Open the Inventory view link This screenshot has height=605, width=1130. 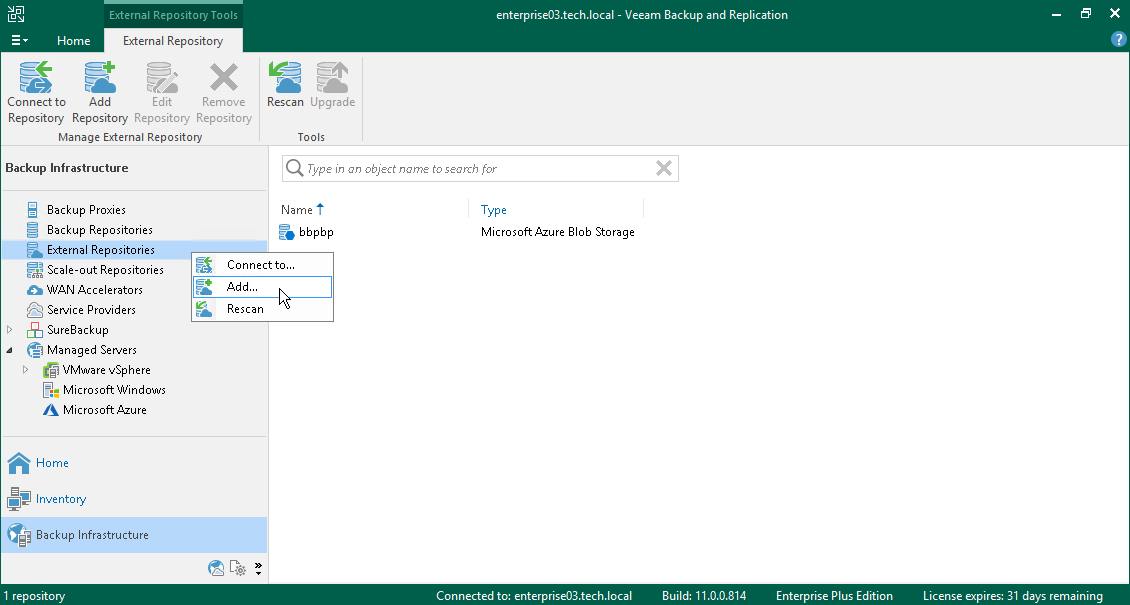(61, 498)
